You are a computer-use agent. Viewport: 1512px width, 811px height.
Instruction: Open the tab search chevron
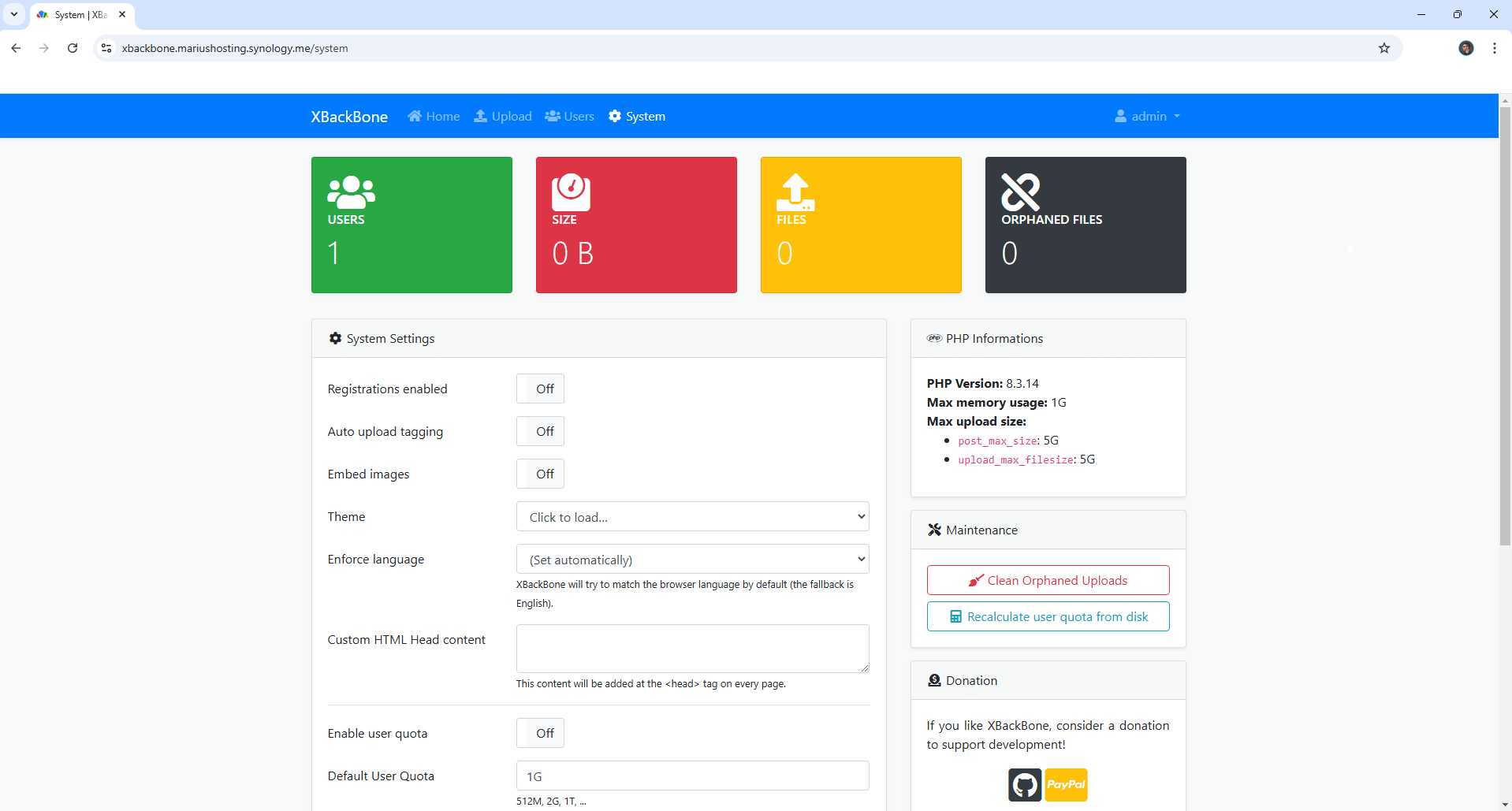[14, 14]
